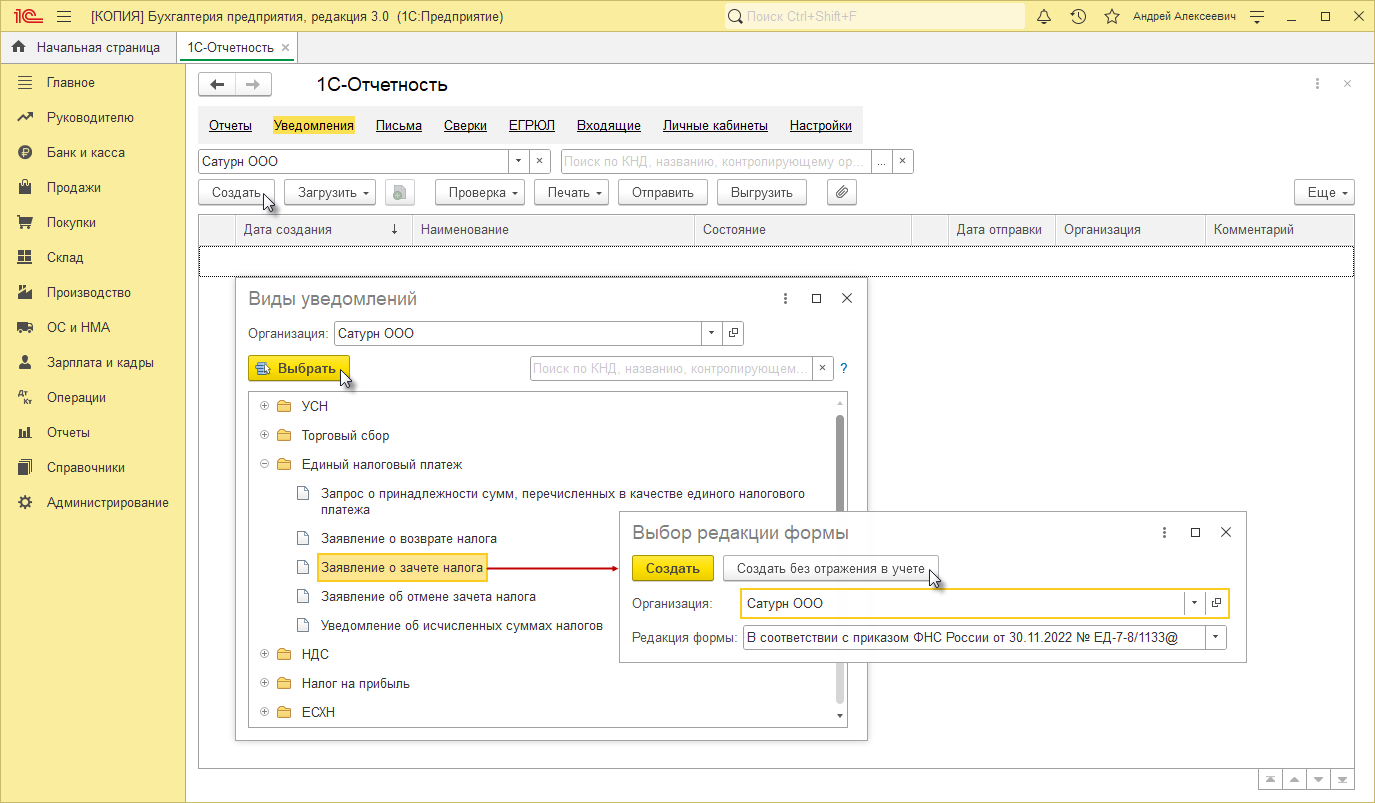Open the Производство sidebar section
The height and width of the screenshot is (803, 1375).
tap(89, 293)
